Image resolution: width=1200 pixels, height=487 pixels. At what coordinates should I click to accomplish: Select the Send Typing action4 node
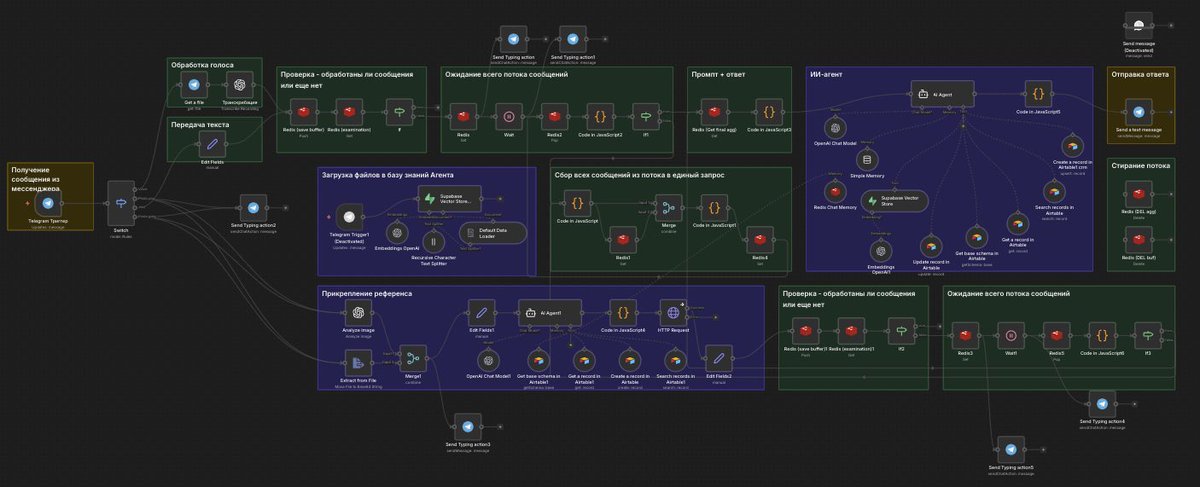point(1101,404)
